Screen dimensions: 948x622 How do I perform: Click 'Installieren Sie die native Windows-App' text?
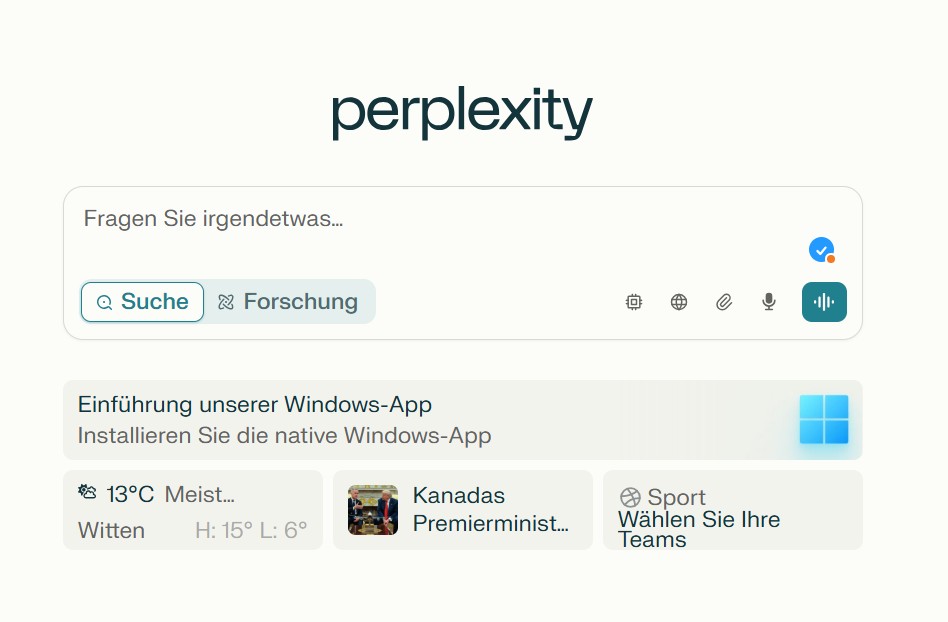coord(284,435)
